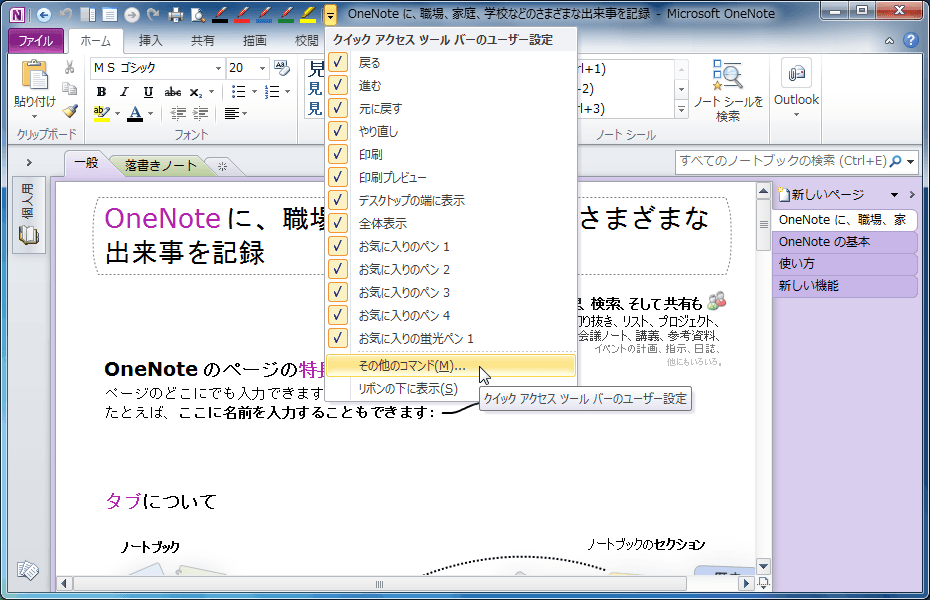Click the Dock to Desktop icon
Viewport: 930px width, 600px height.
[88, 14]
